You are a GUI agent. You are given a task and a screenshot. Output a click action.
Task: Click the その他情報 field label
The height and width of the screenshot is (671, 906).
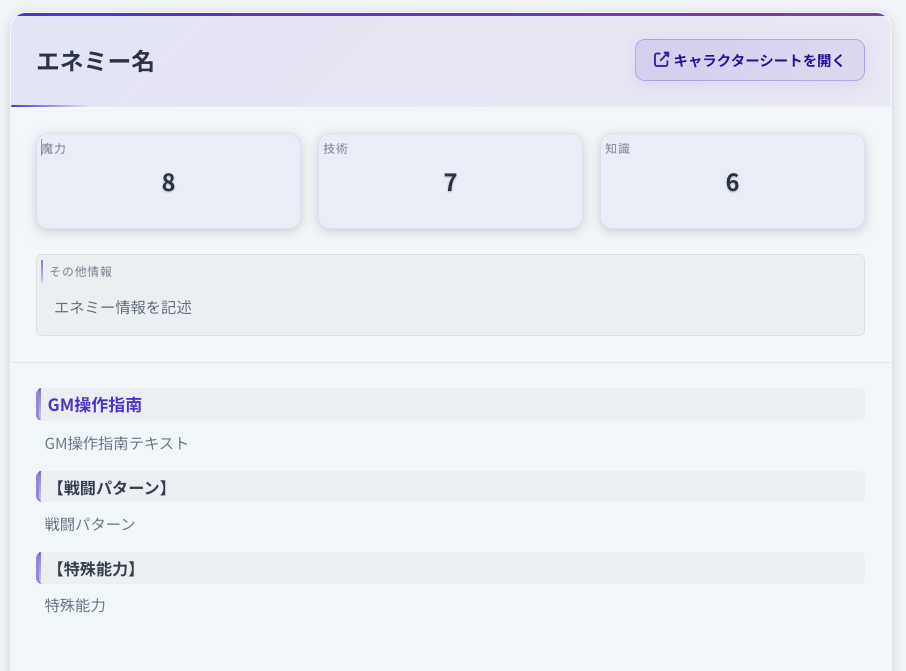pos(81,271)
